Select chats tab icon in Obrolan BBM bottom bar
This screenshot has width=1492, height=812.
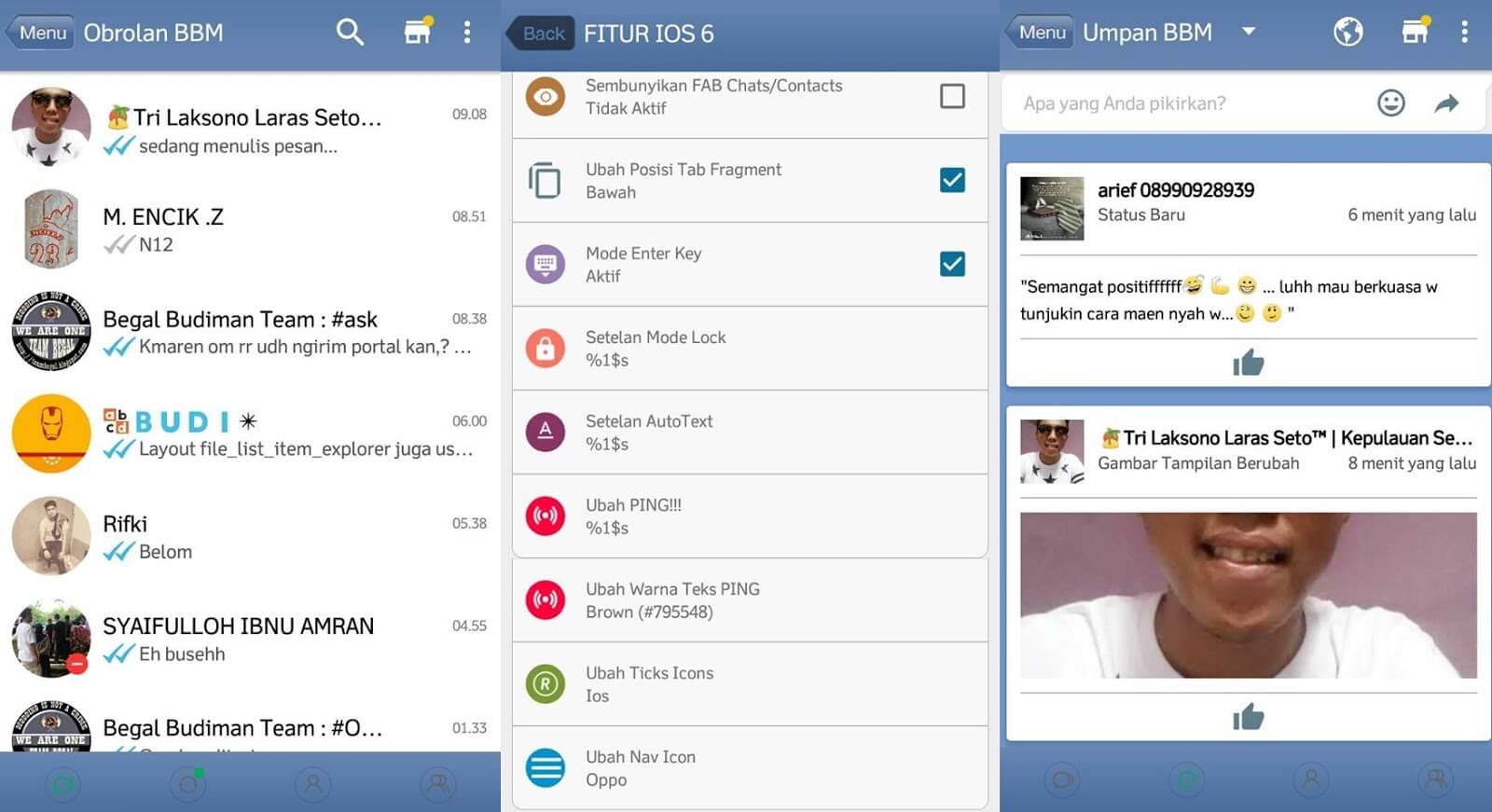click(x=62, y=784)
